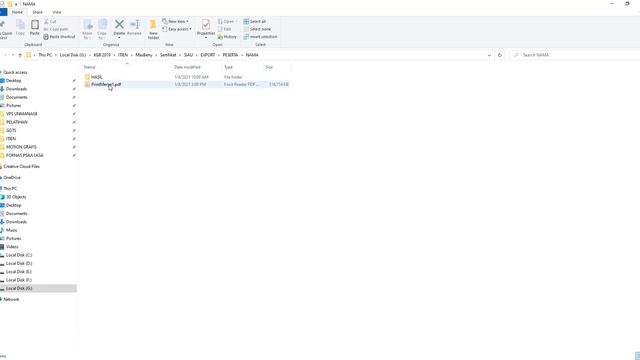Click Copy path in the ribbon
The image size is (640, 360).
coord(56,29)
